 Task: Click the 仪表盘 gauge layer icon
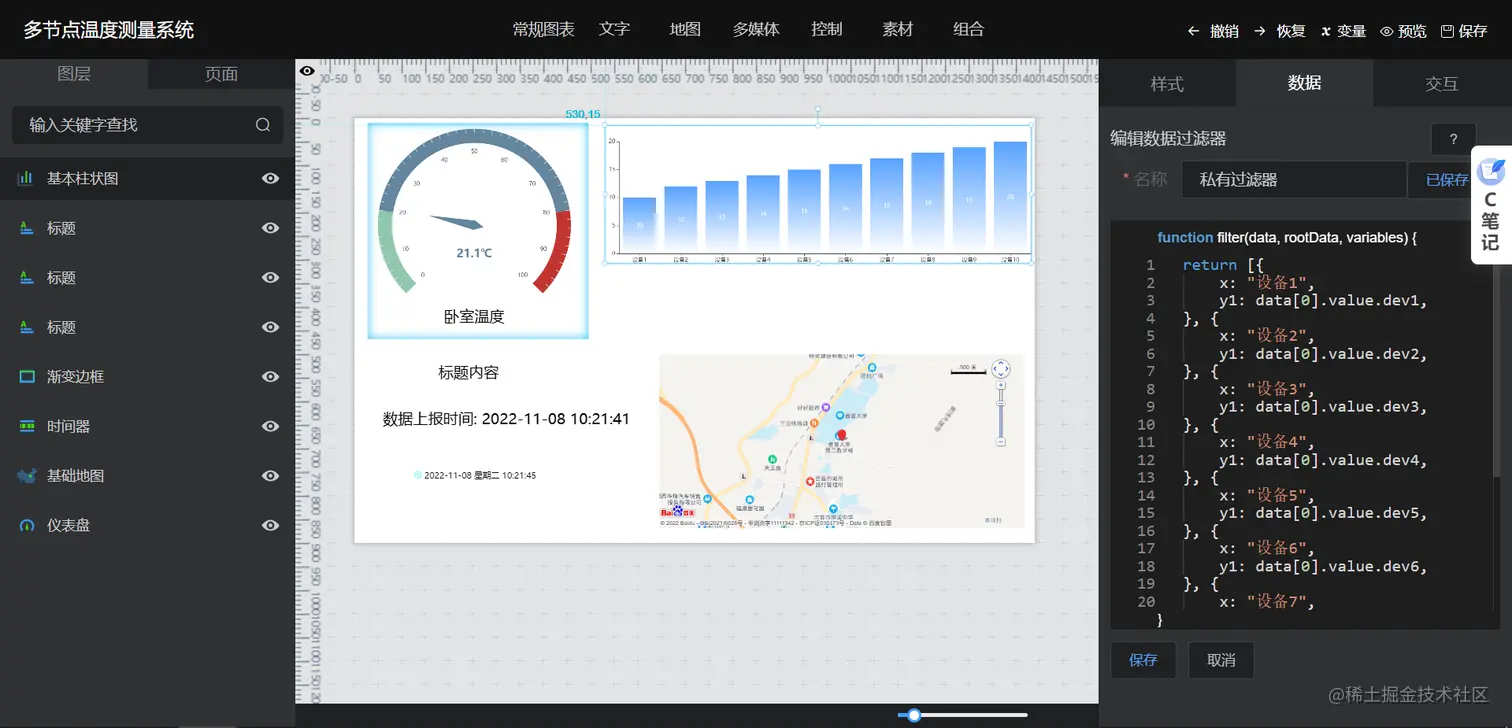[27, 525]
